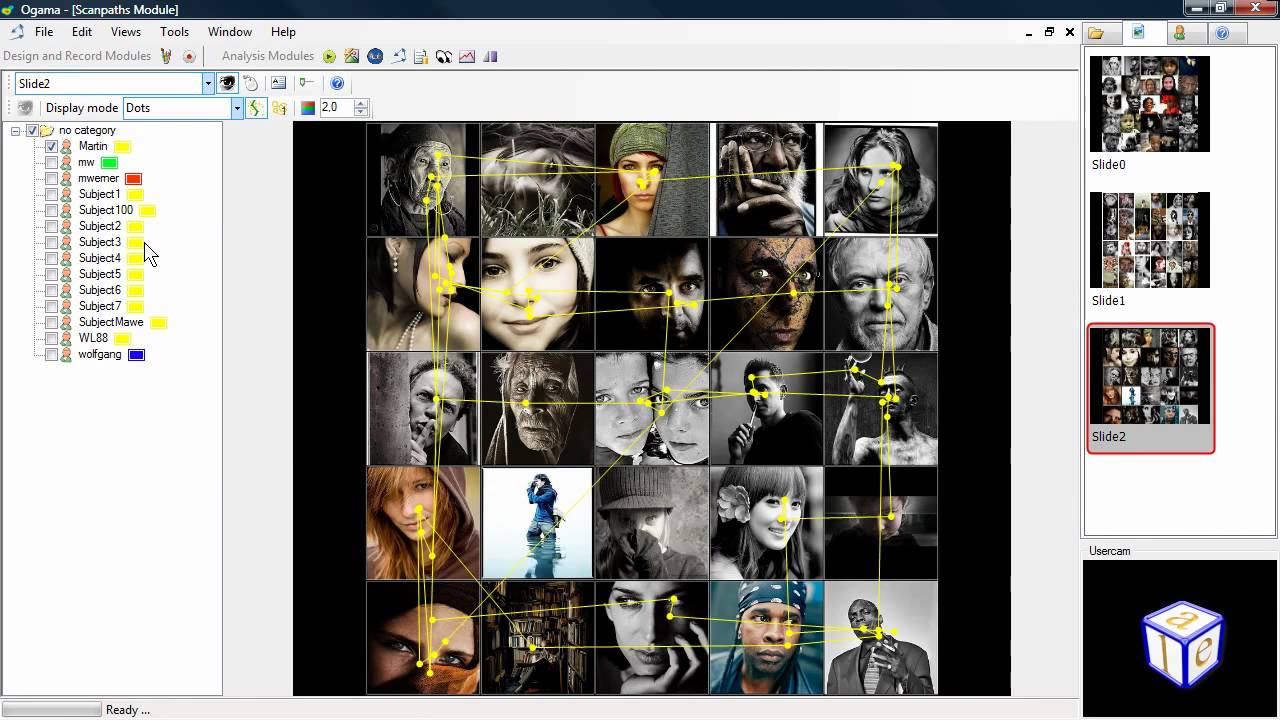Open the Scanpaths module icon
This screenshot has height=720, width=1280.
[398, 57]
